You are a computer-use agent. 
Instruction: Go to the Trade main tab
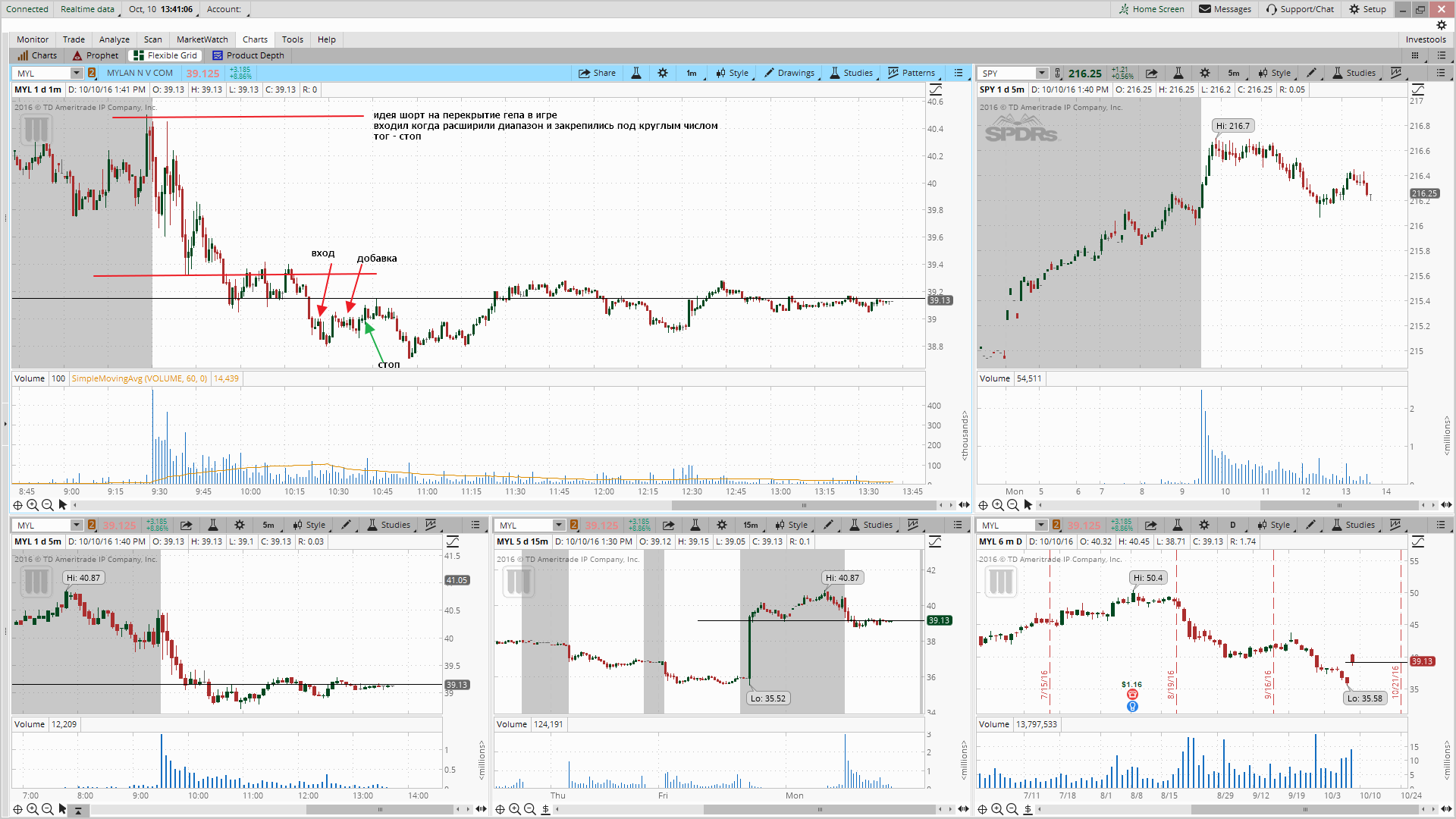[x=74, y=39]
